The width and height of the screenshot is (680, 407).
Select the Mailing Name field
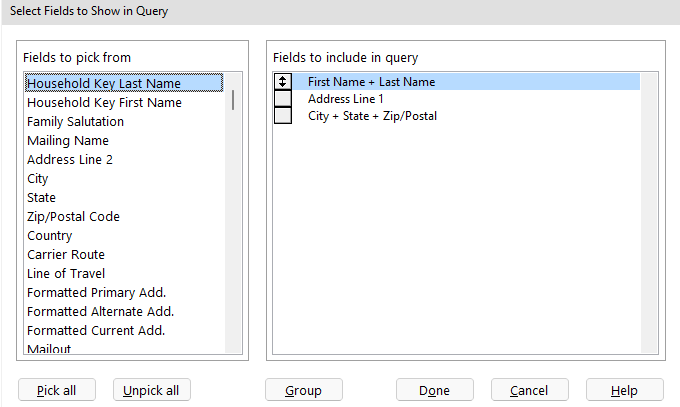(68, 141)
